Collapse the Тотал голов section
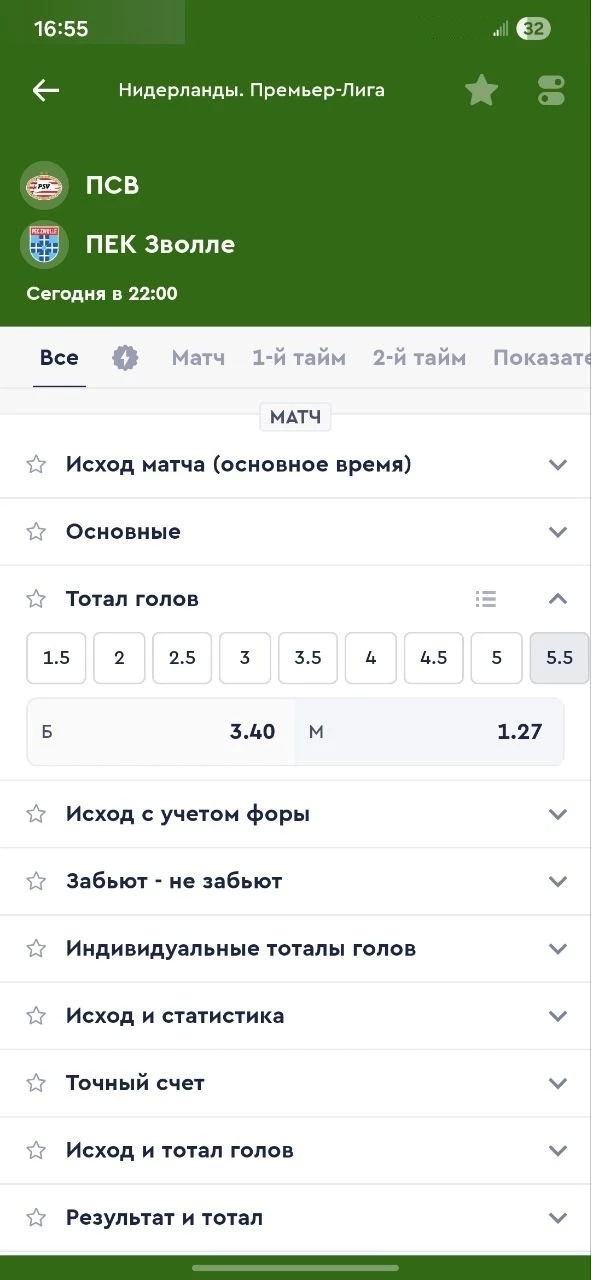This screenshot has width=591, height=1280. [558, 598]
